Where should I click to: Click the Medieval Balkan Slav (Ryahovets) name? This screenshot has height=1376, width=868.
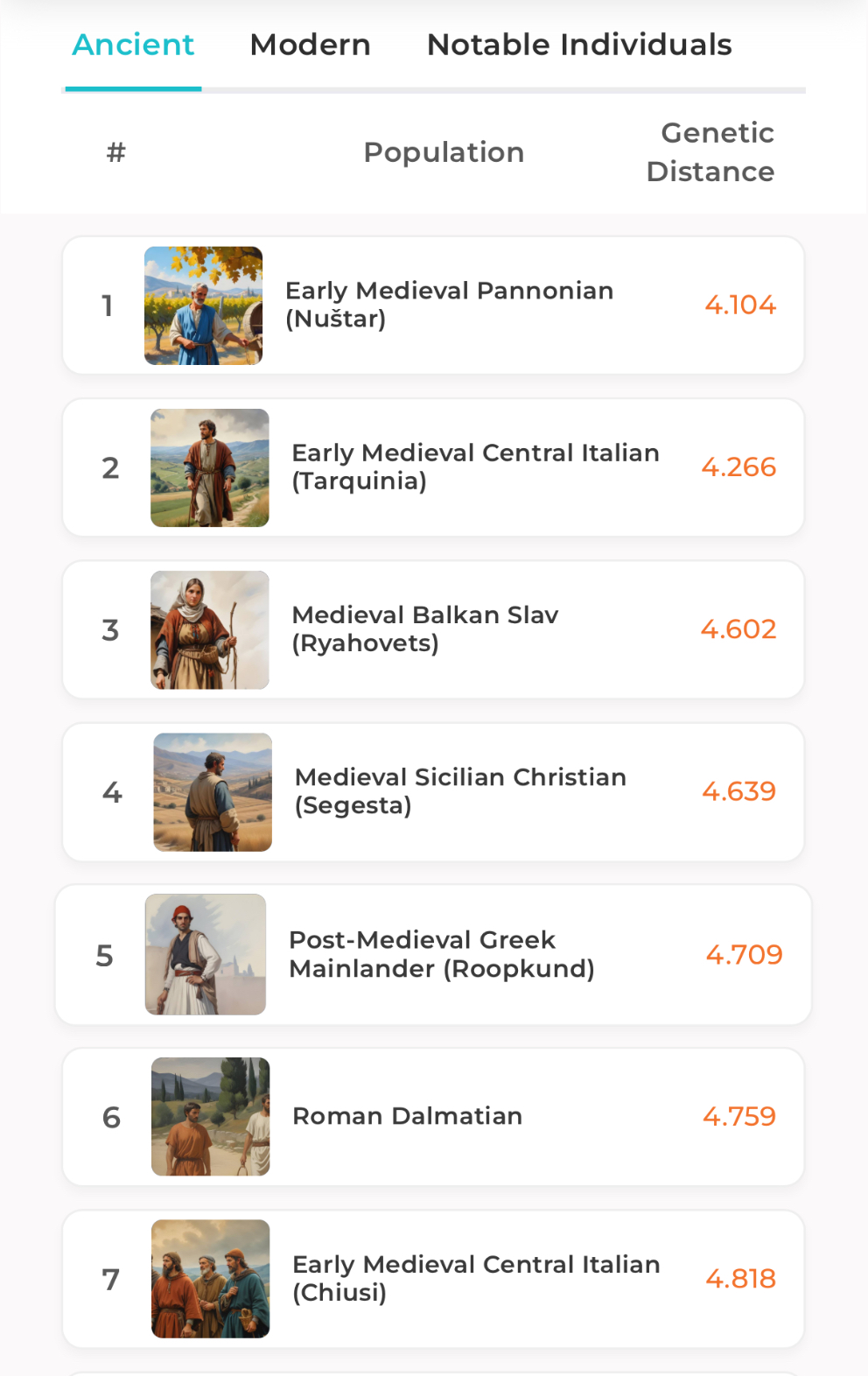tap(424, 629)
